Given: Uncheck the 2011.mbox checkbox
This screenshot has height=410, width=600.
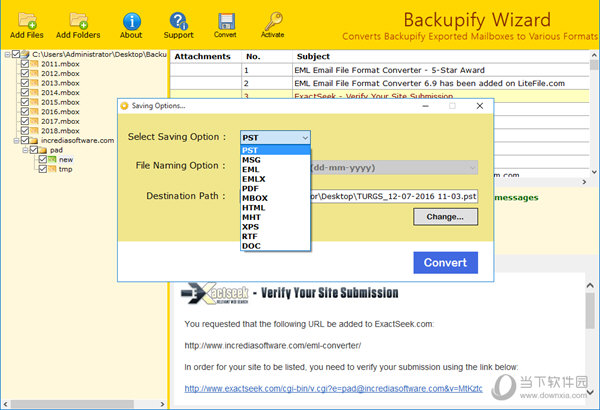Looking at the screenshot, I should click(25, 64).
